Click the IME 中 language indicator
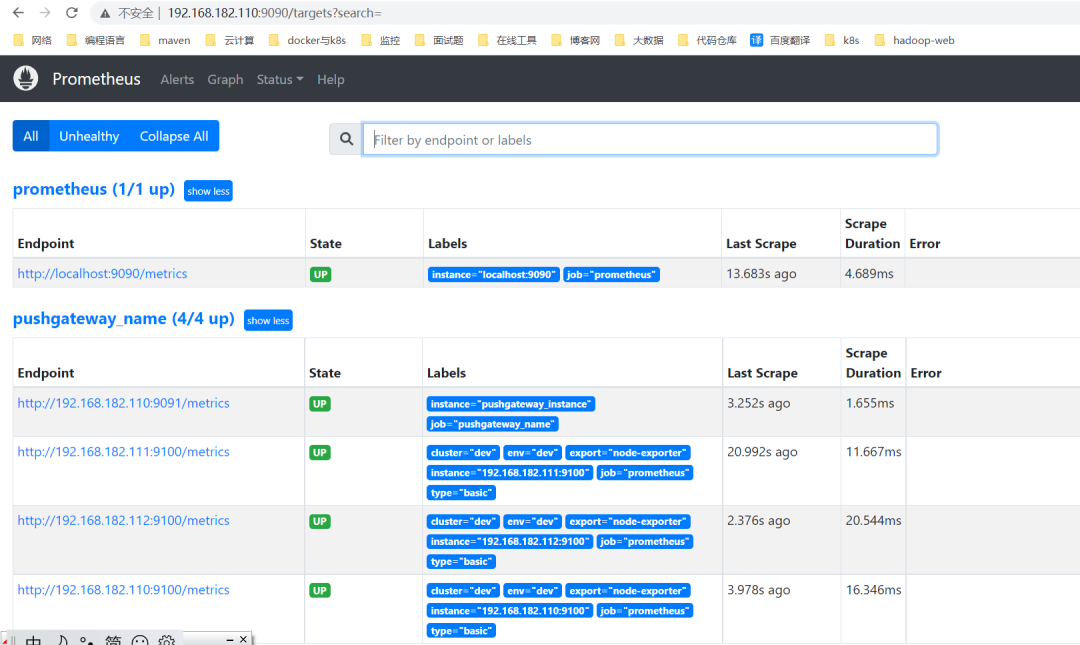The width and height of the screenshot is (1080, 645). coord(33,640)
